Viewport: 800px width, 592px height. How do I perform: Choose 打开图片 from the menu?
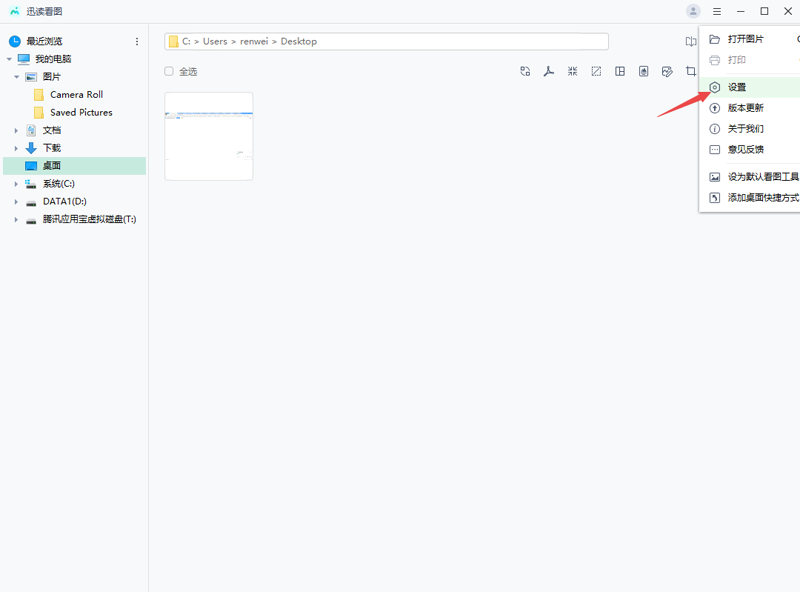tap(749, 39)
